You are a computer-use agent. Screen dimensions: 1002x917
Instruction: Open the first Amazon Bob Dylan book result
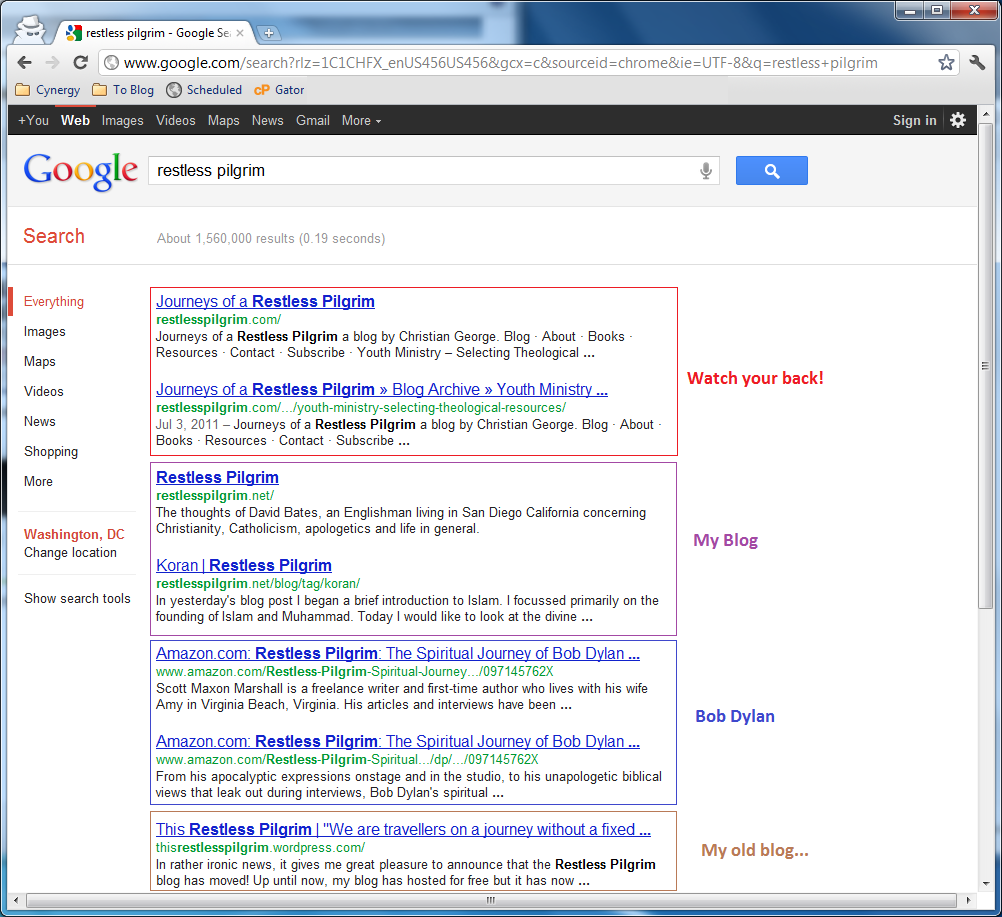click(x=397, y=653)
